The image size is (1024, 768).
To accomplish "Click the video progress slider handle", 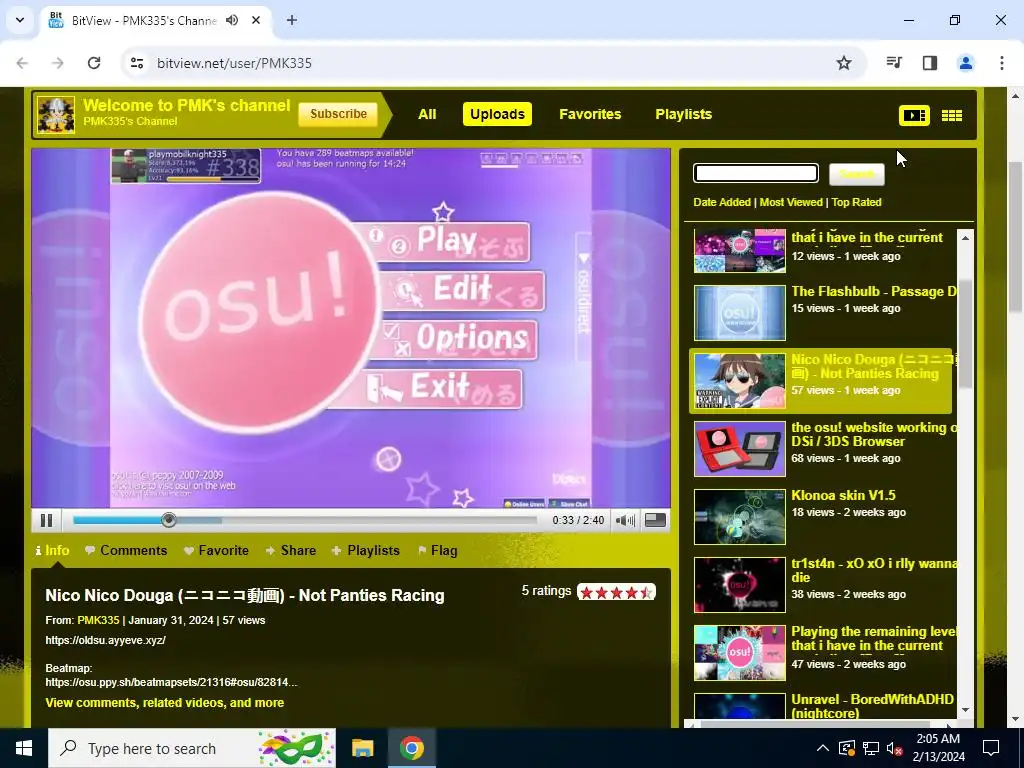I will [x=168, y=520].
